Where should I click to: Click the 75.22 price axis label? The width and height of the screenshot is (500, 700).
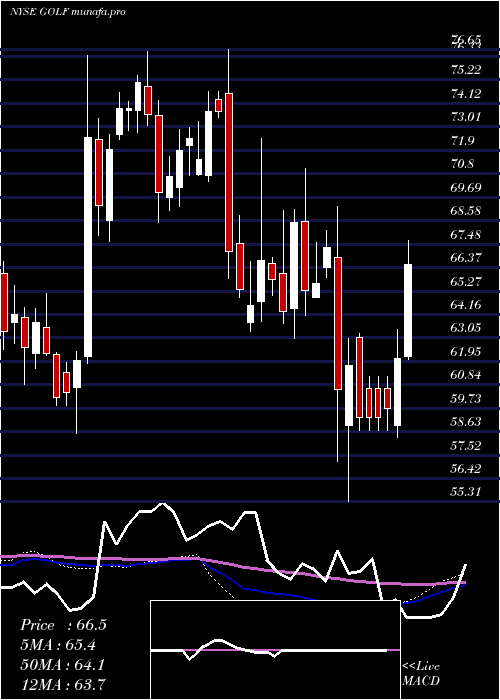point(466,70)
